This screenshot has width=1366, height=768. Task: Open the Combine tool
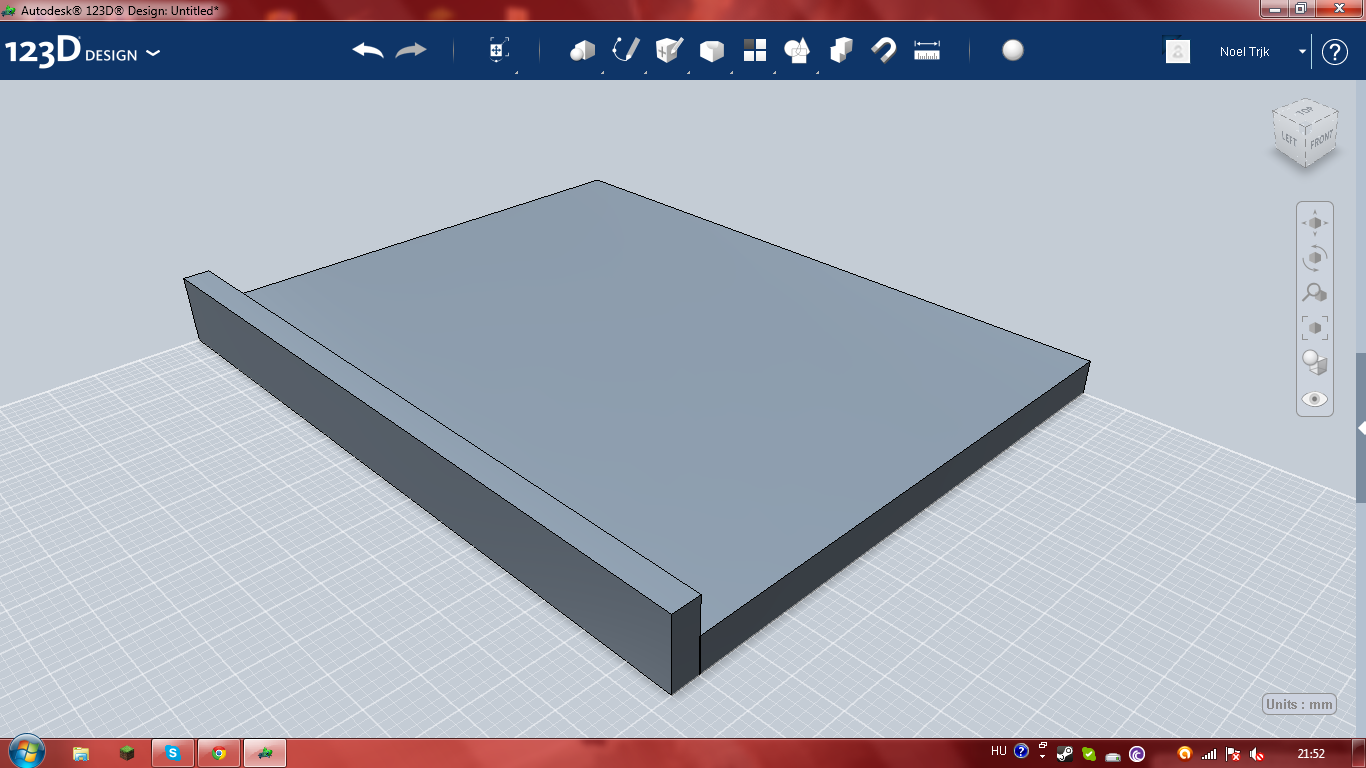coord(841,51)
